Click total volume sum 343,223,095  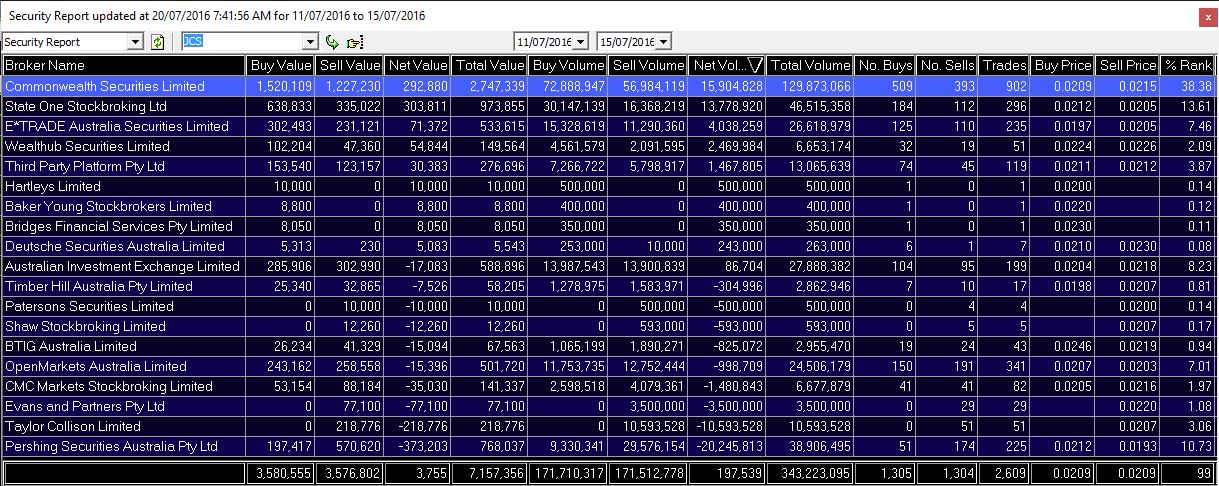tap(811, 472)
